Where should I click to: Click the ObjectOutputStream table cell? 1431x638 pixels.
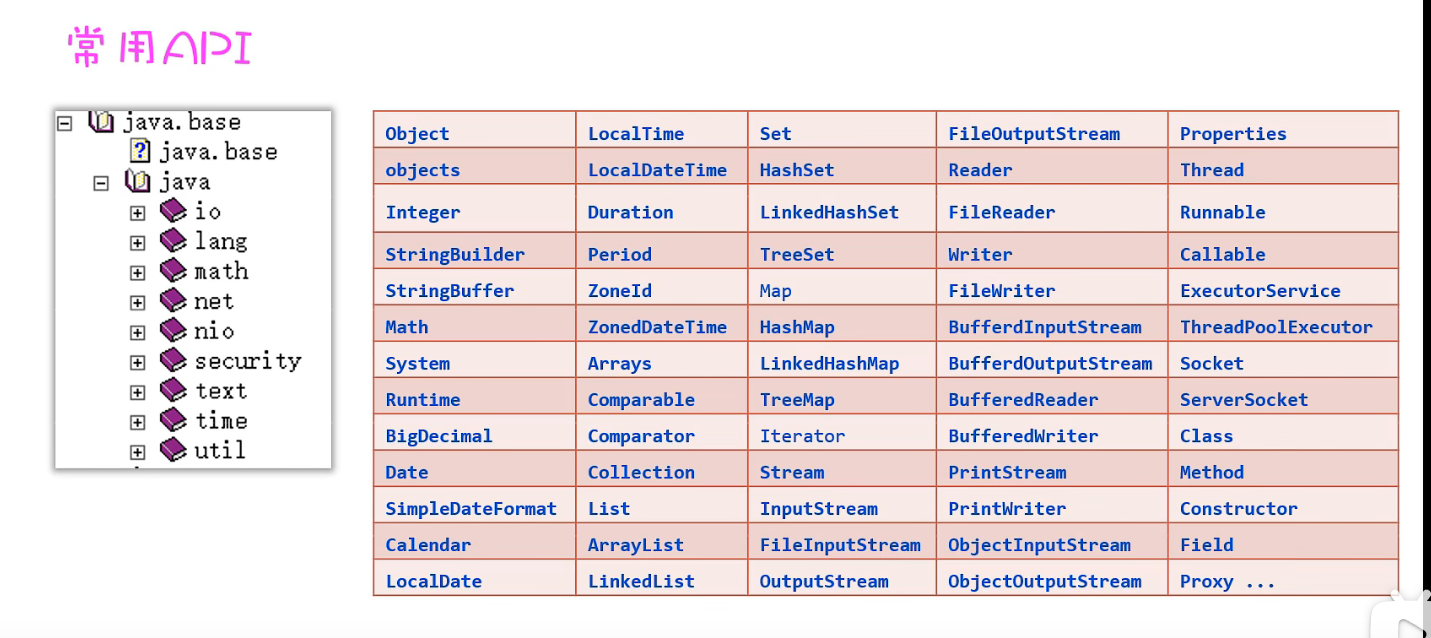[1044, 581]
